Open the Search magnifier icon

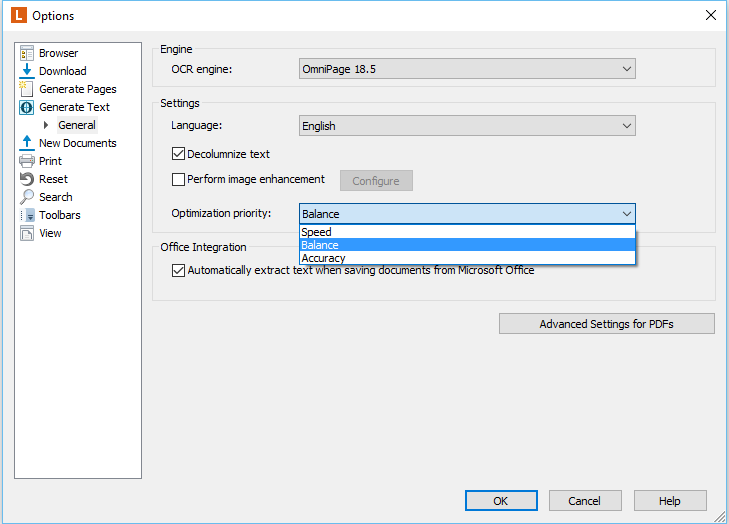(x=27, y=197)
